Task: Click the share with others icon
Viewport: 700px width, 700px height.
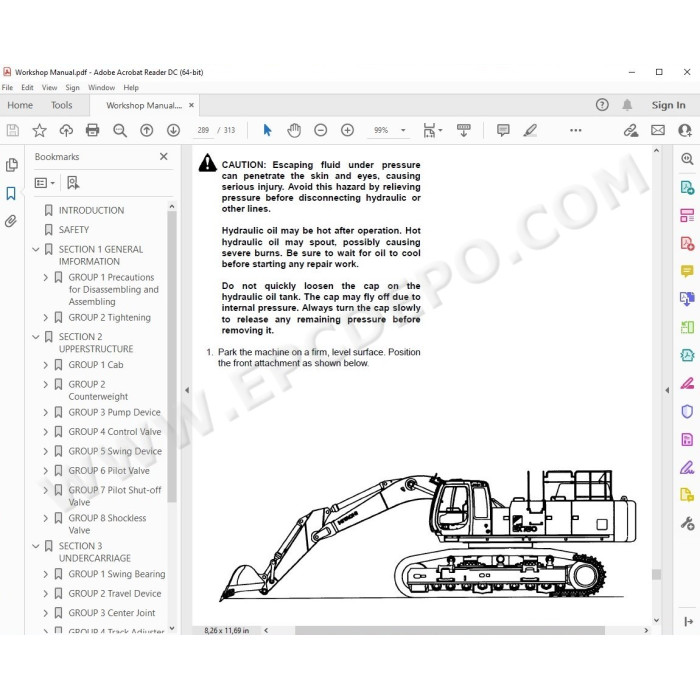Action: (x=685, y=130)
